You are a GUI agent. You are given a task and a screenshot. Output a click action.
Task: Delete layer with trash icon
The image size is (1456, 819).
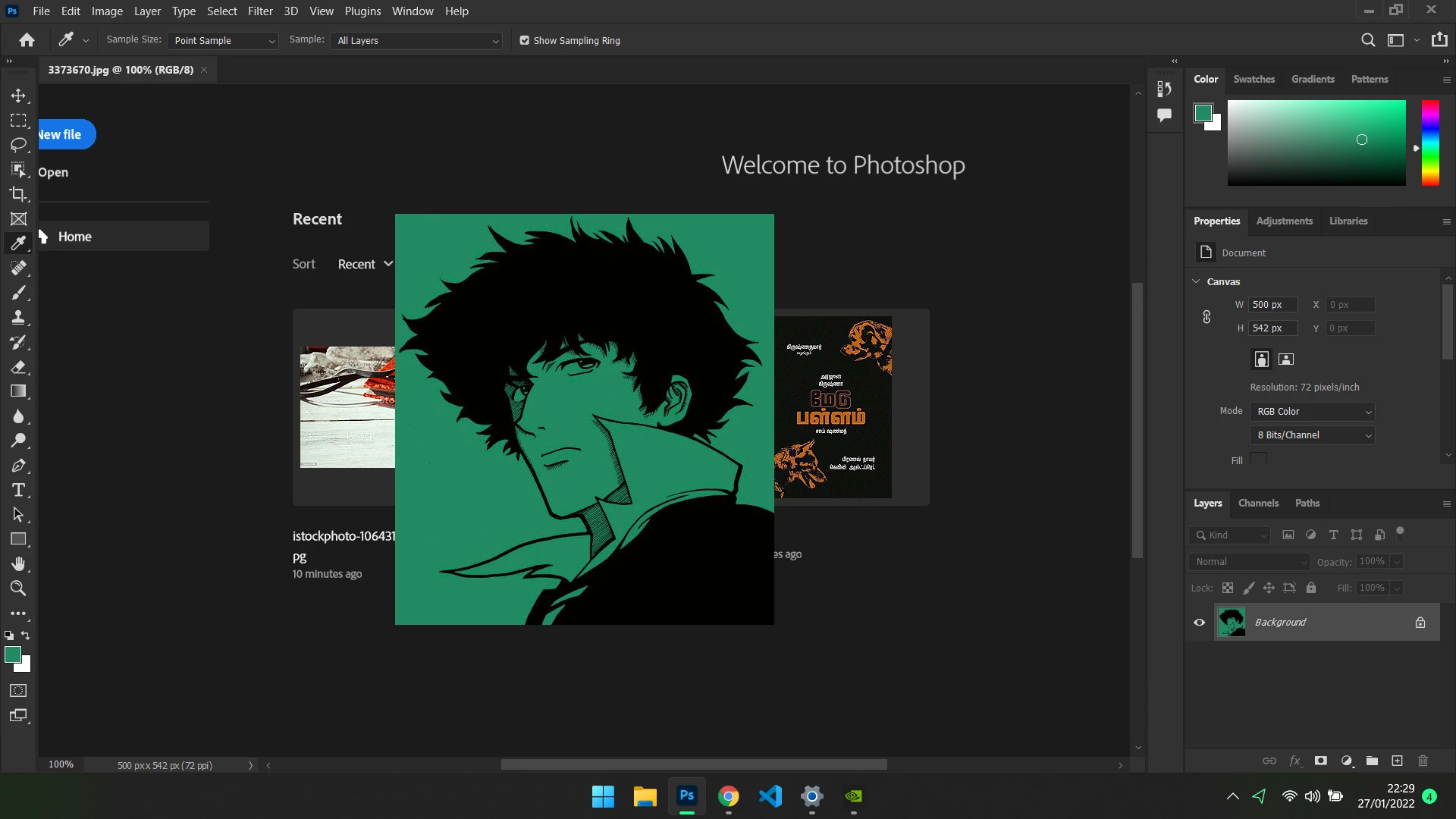(1423, 761)
